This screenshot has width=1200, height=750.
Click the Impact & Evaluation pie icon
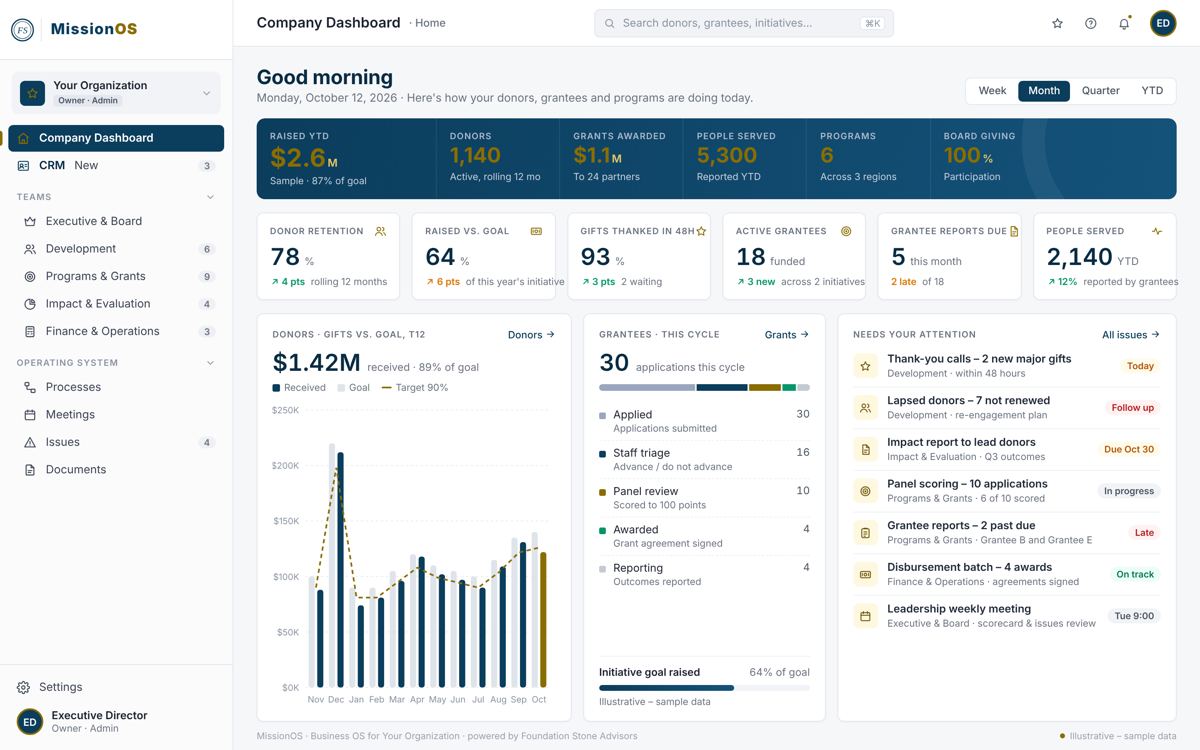(30, 304)
